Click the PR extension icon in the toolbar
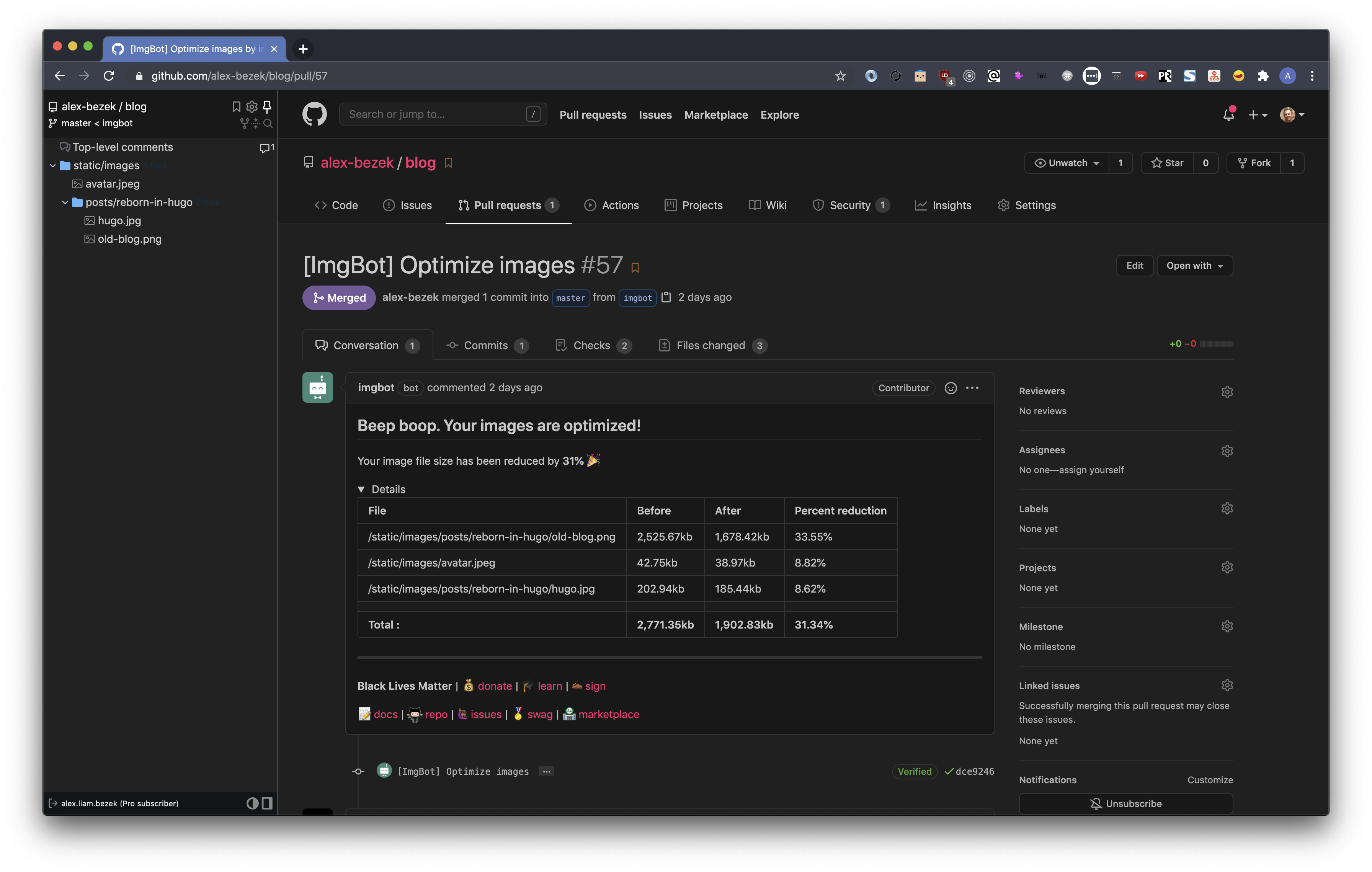The image size is (1372, 872). (1165, 76)
